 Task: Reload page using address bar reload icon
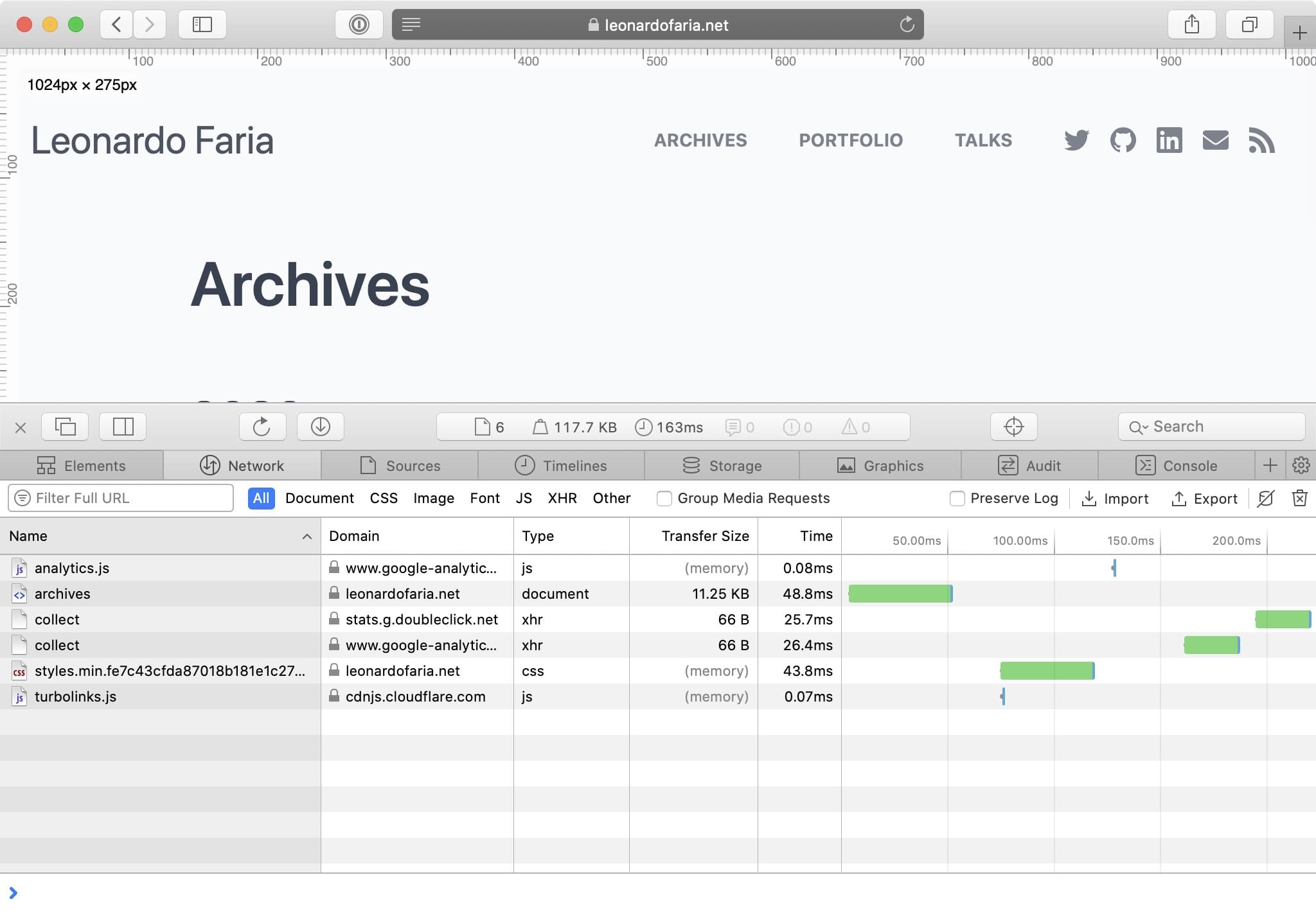pyautogui.click(x=907, y=24)
